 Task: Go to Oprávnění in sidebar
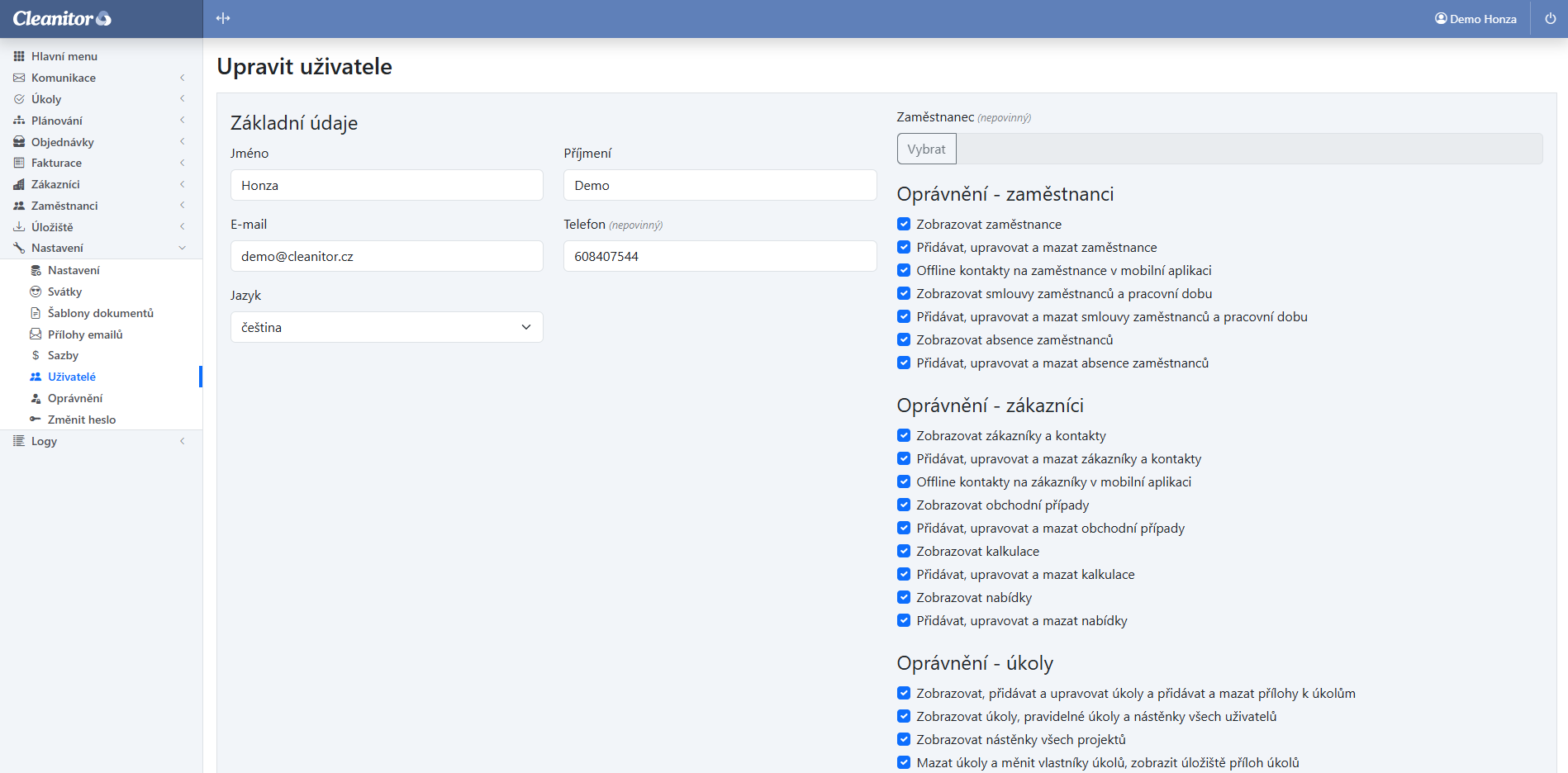[74, 398]
